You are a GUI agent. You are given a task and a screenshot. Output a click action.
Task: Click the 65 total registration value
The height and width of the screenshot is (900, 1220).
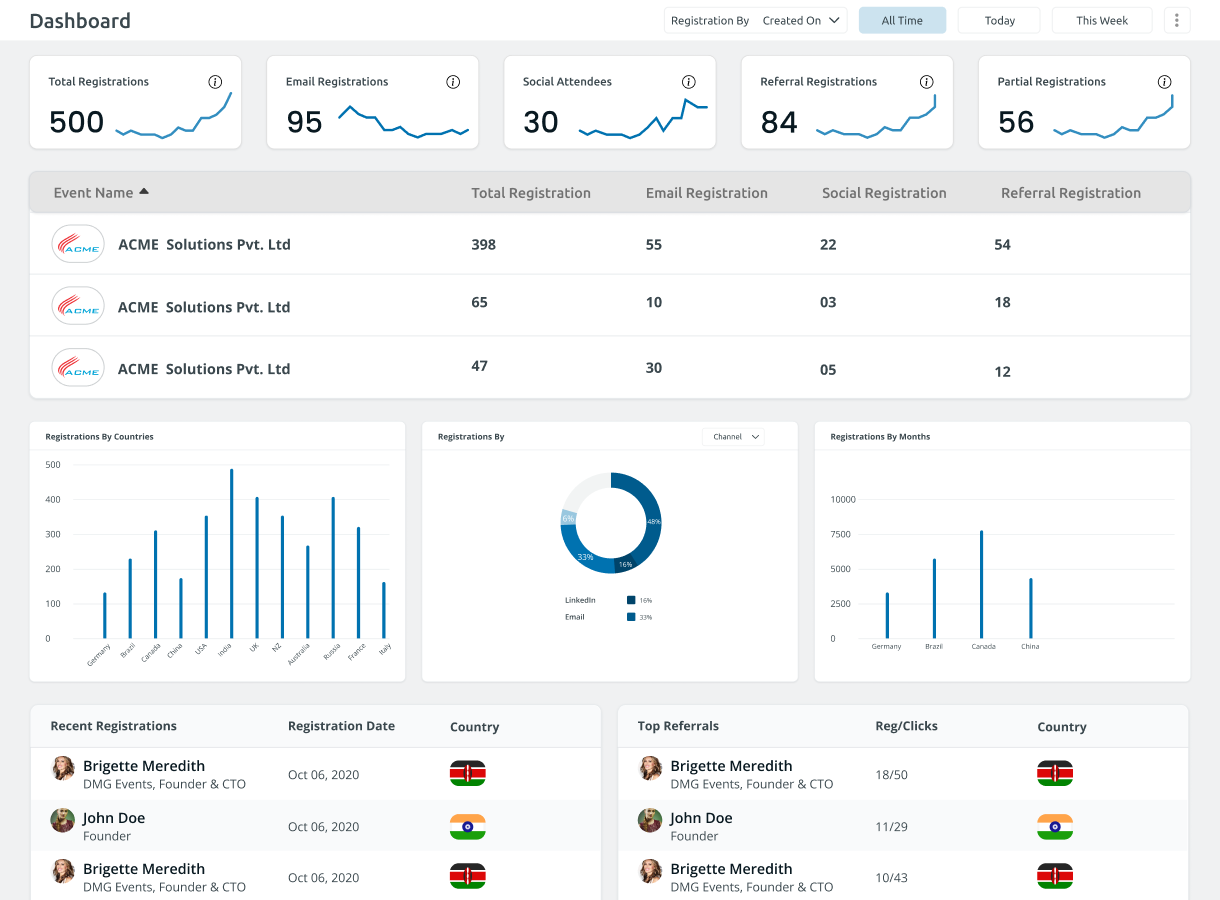pyautogui.click(x=479, y=302)
